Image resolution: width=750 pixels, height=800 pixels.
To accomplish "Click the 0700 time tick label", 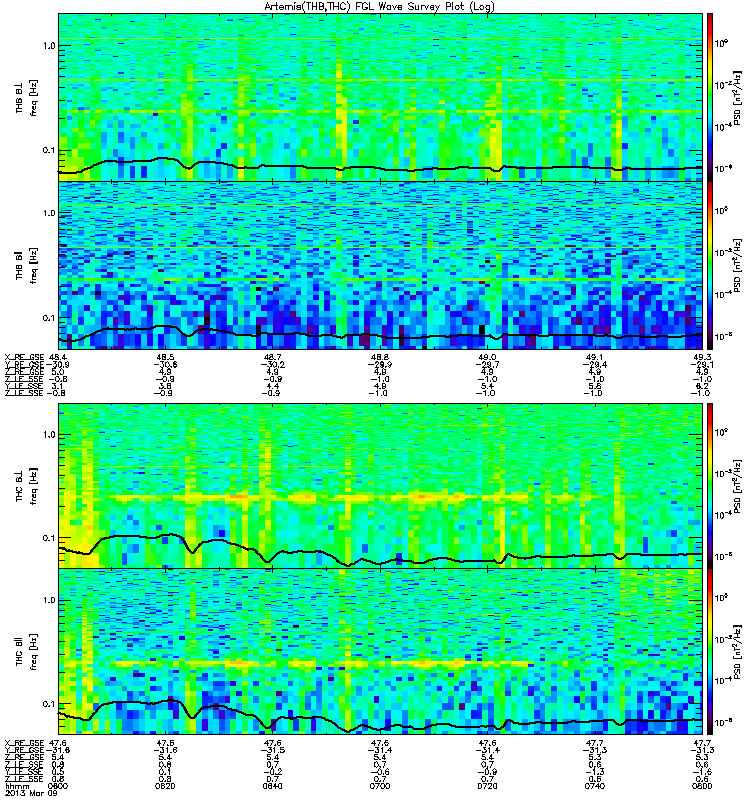I will [380, 786].
